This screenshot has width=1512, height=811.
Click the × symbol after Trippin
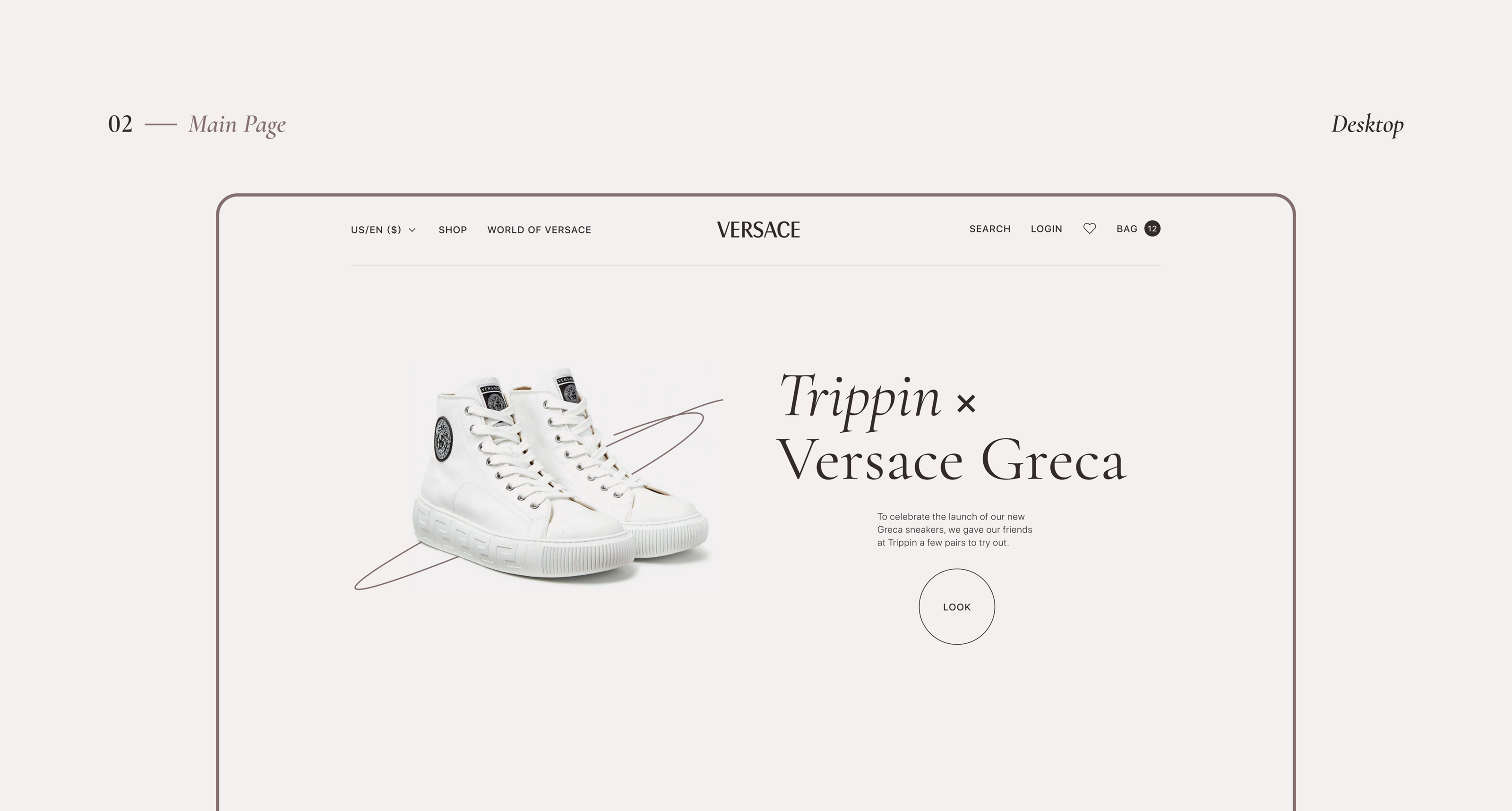(966, 403)
